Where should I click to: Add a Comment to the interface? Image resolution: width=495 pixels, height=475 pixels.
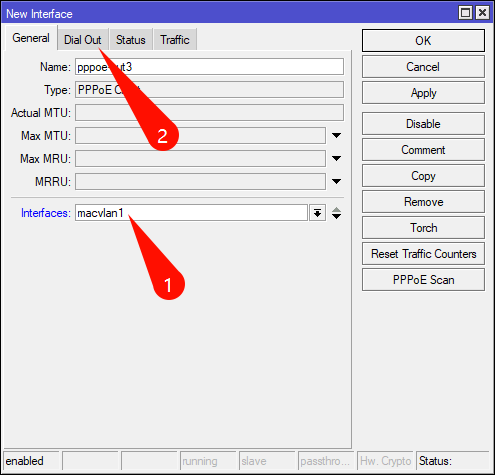[x=423, y=150]
